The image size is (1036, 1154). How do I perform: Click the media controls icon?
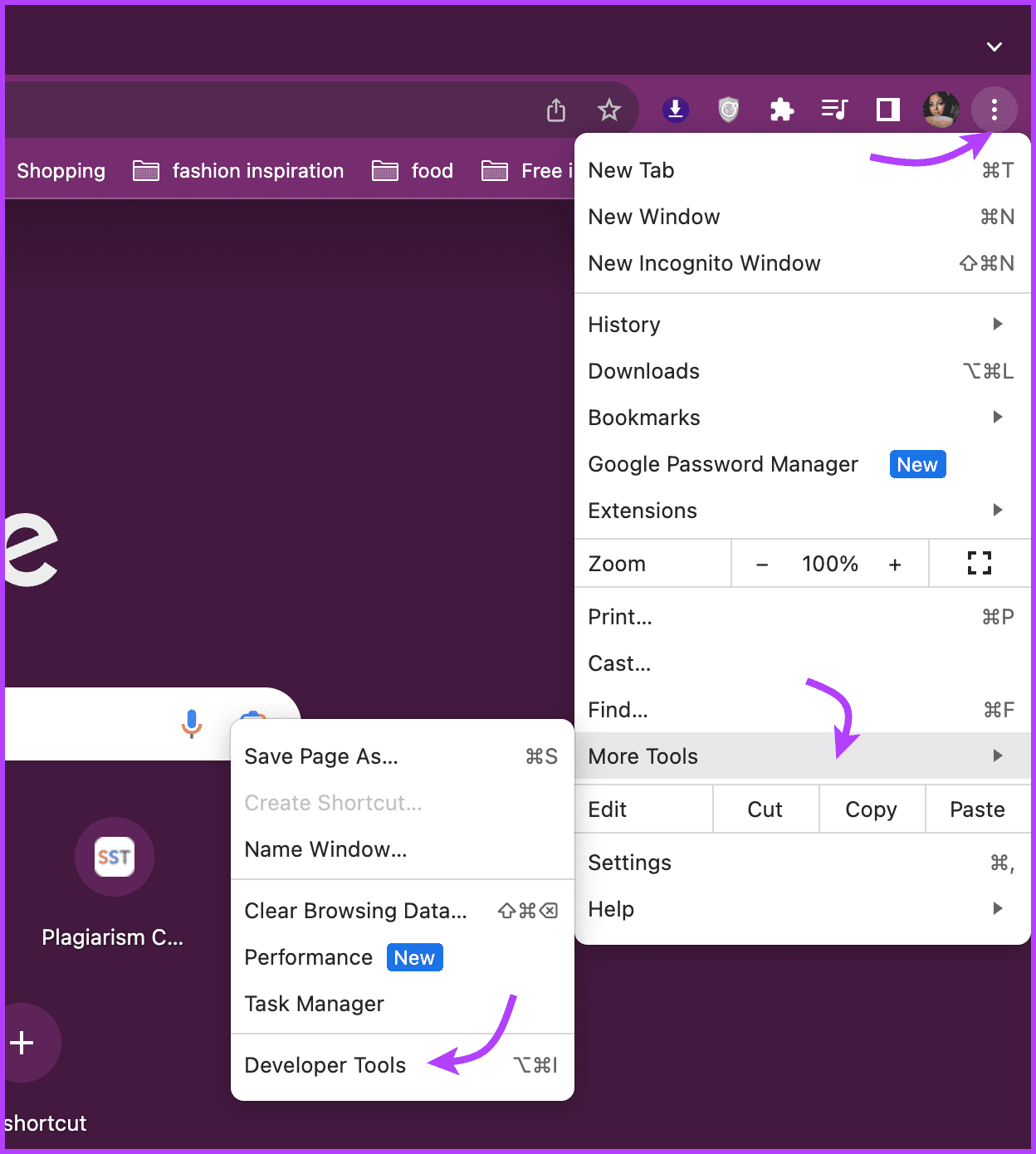[x=834, y=109]
